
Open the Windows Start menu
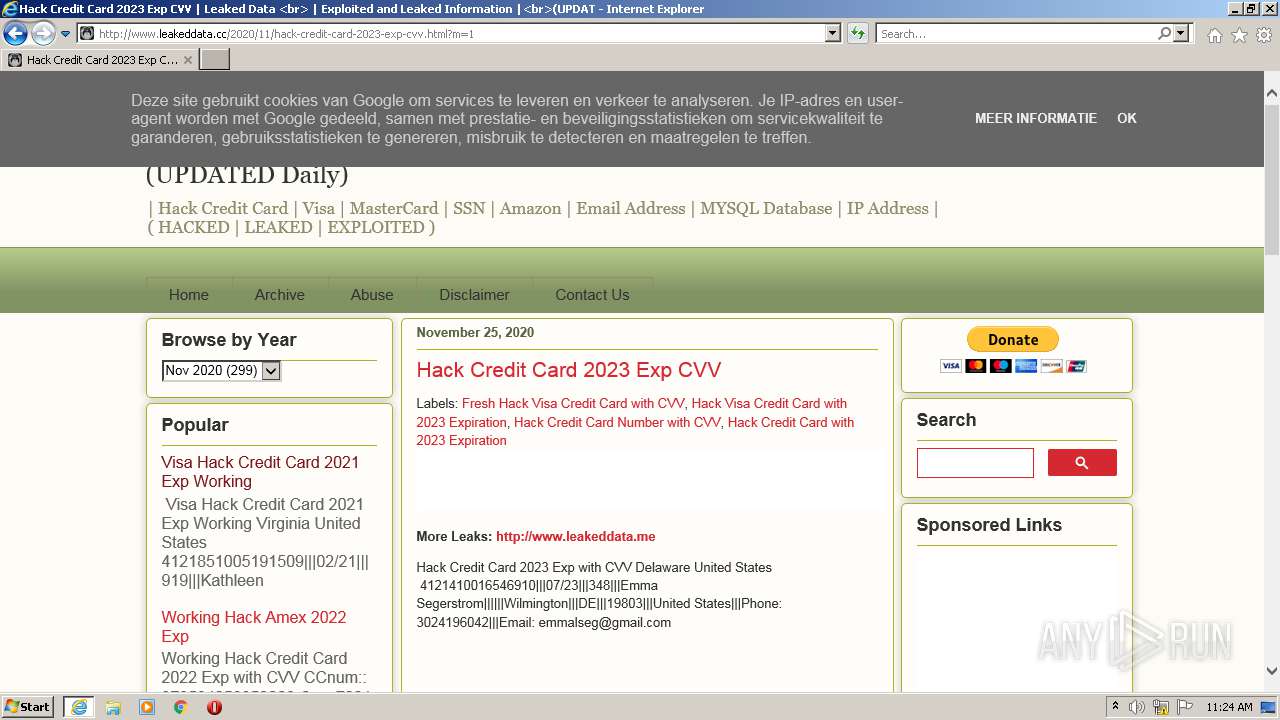28,707
